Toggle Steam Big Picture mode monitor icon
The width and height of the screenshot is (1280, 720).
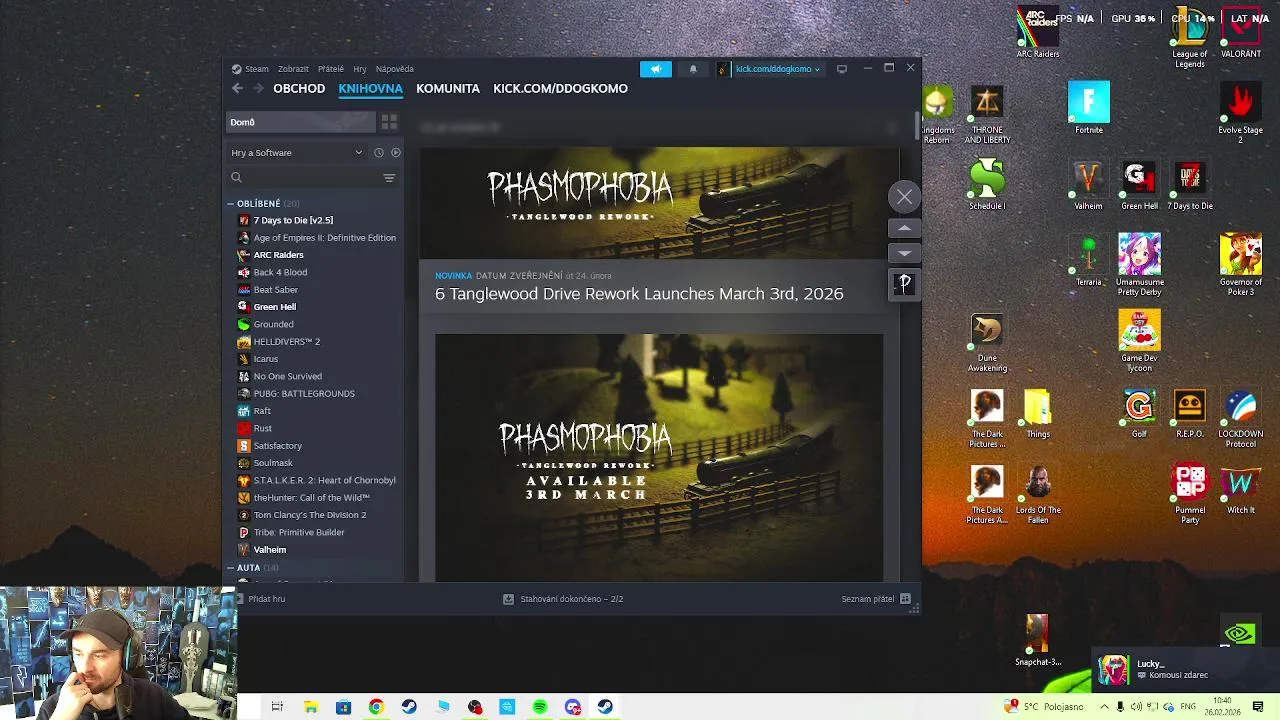point(842,69)
